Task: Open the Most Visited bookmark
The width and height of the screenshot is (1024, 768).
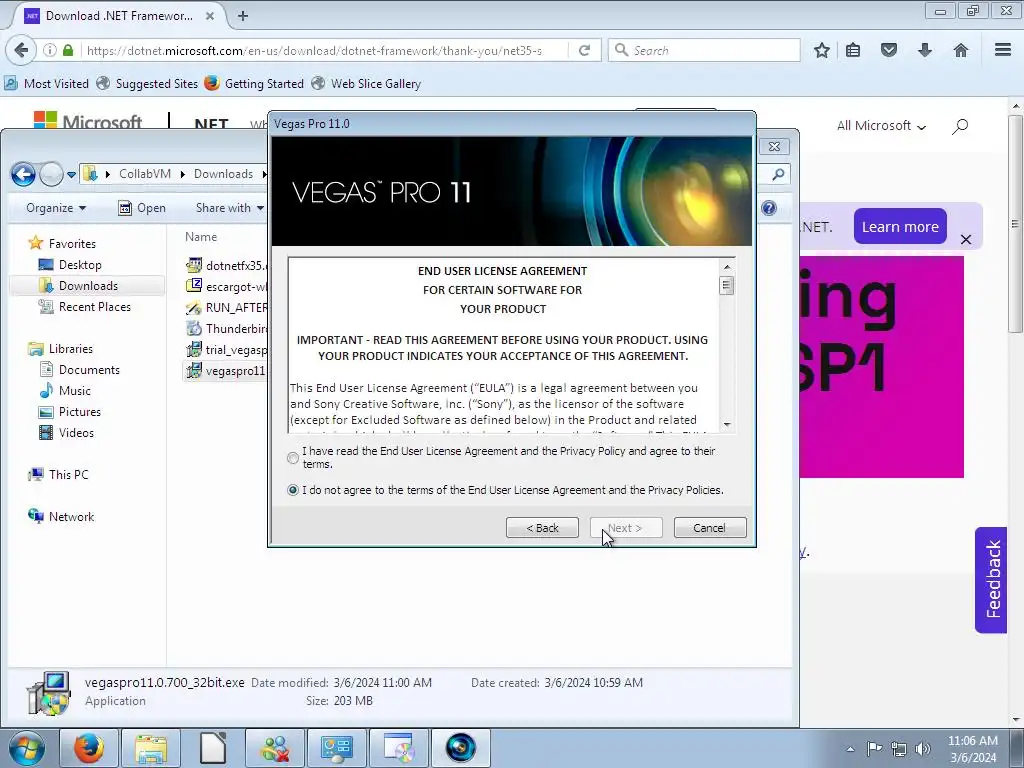Action: pyautogui.click(x=46, y=84)
